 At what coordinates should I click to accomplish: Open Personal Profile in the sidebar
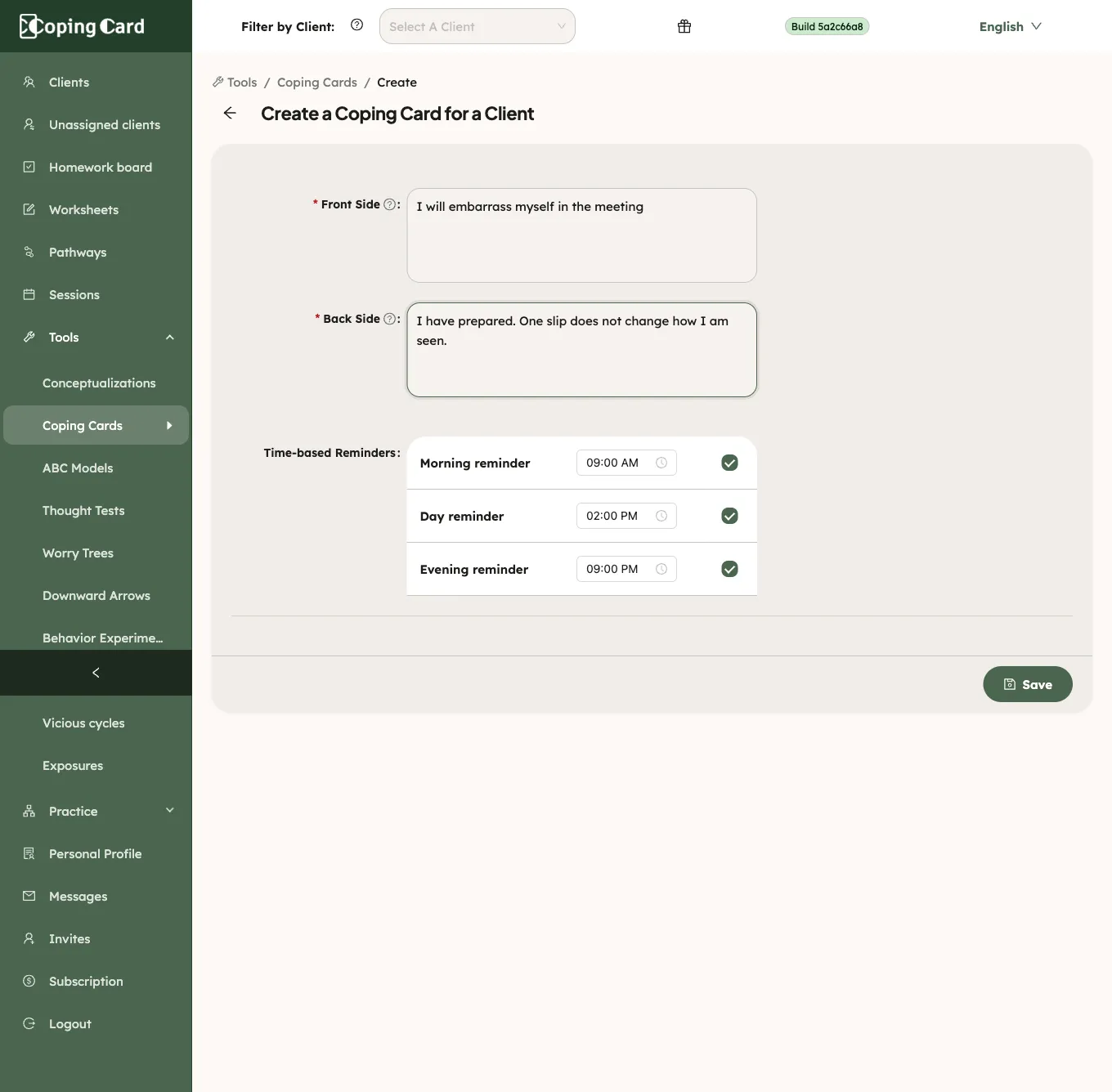point(96,853)
